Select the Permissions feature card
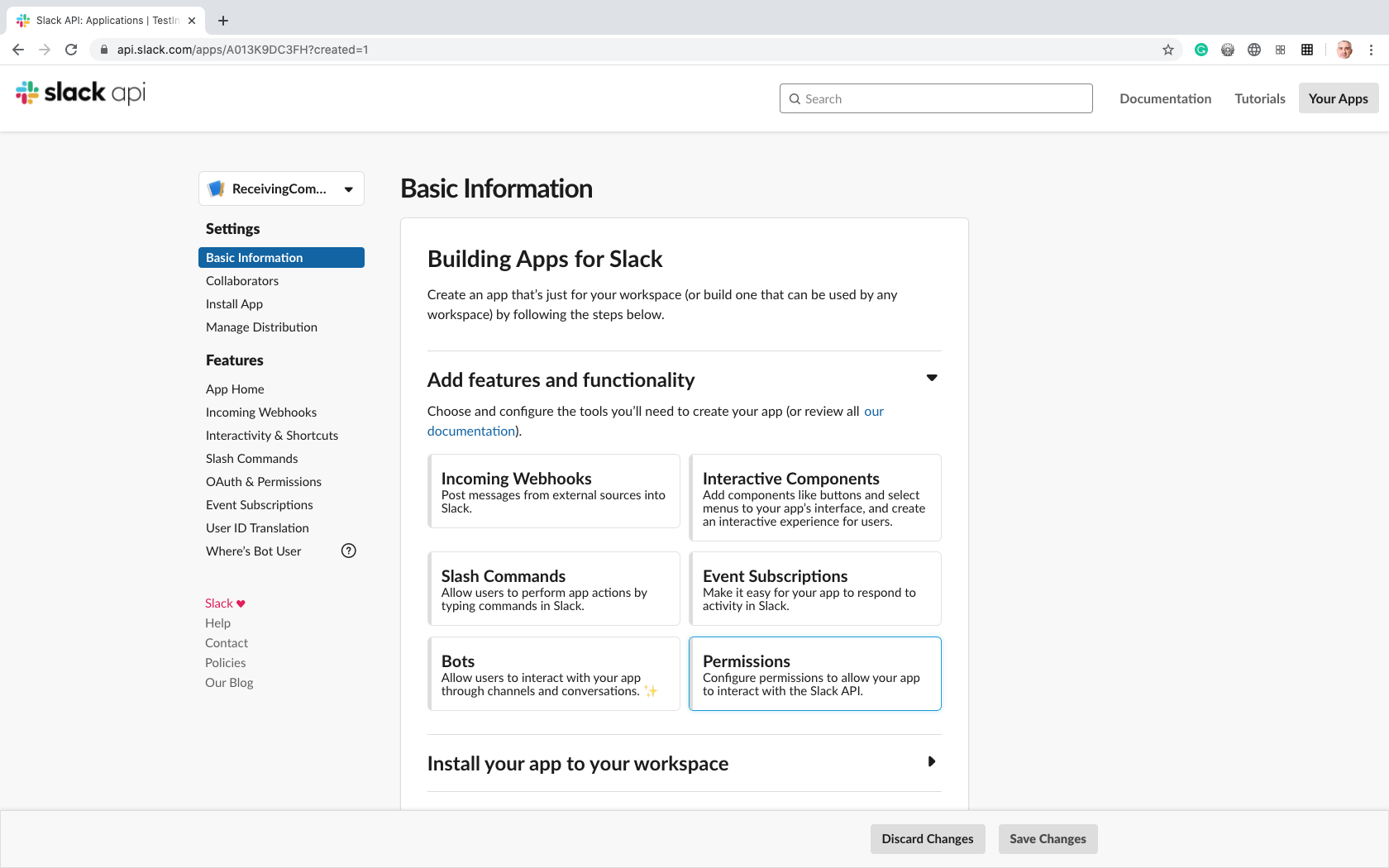 [x=815, y=674]
